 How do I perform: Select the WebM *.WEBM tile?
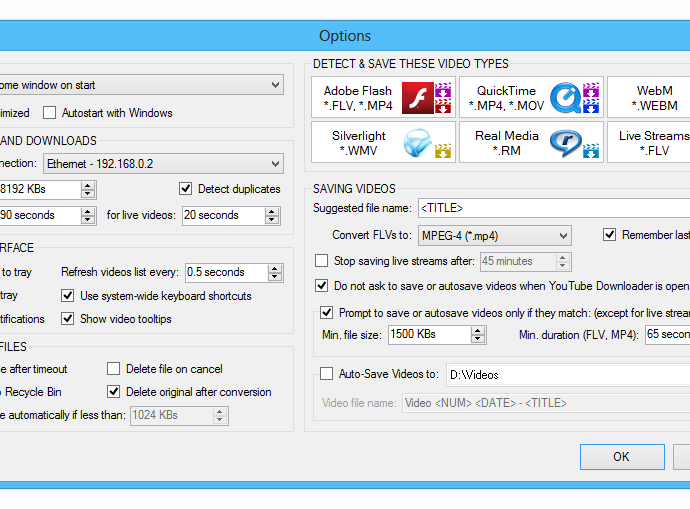649,98
